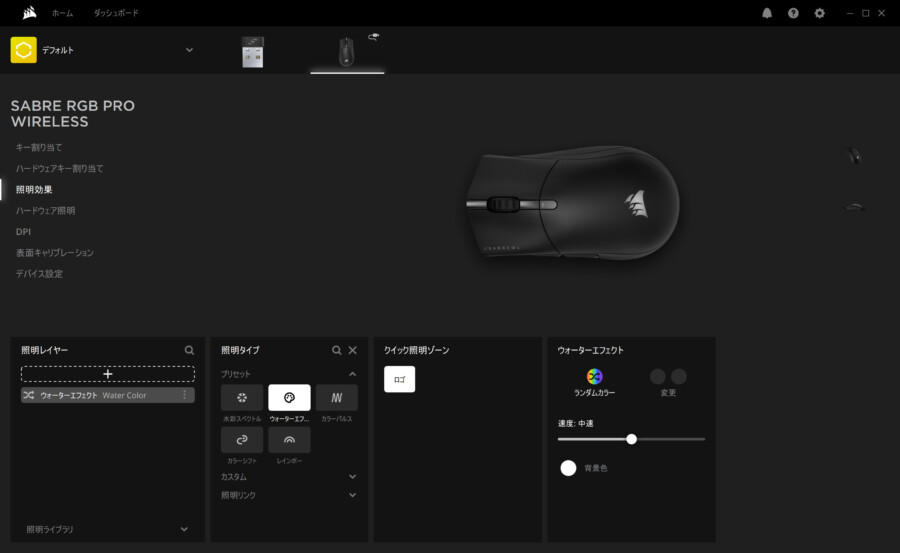The height and width of the screenshot is (553, 900).
Task: Open the help question mark icon
Action: point(793,13)
